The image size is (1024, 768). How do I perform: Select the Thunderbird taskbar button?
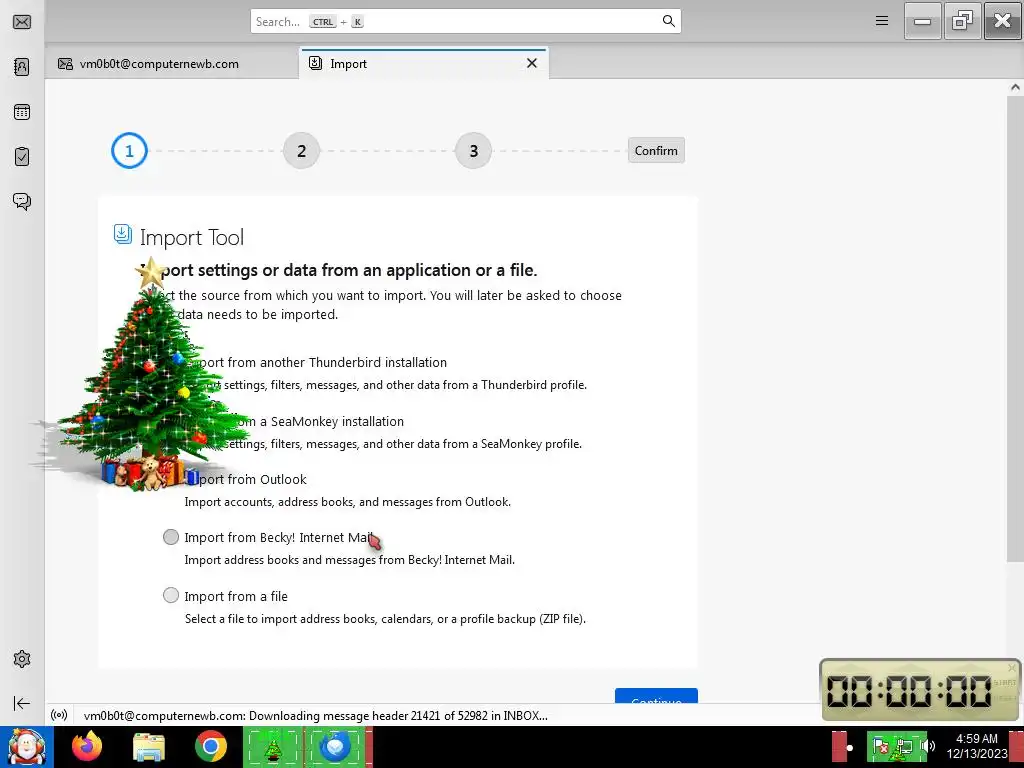coord(336,747)
